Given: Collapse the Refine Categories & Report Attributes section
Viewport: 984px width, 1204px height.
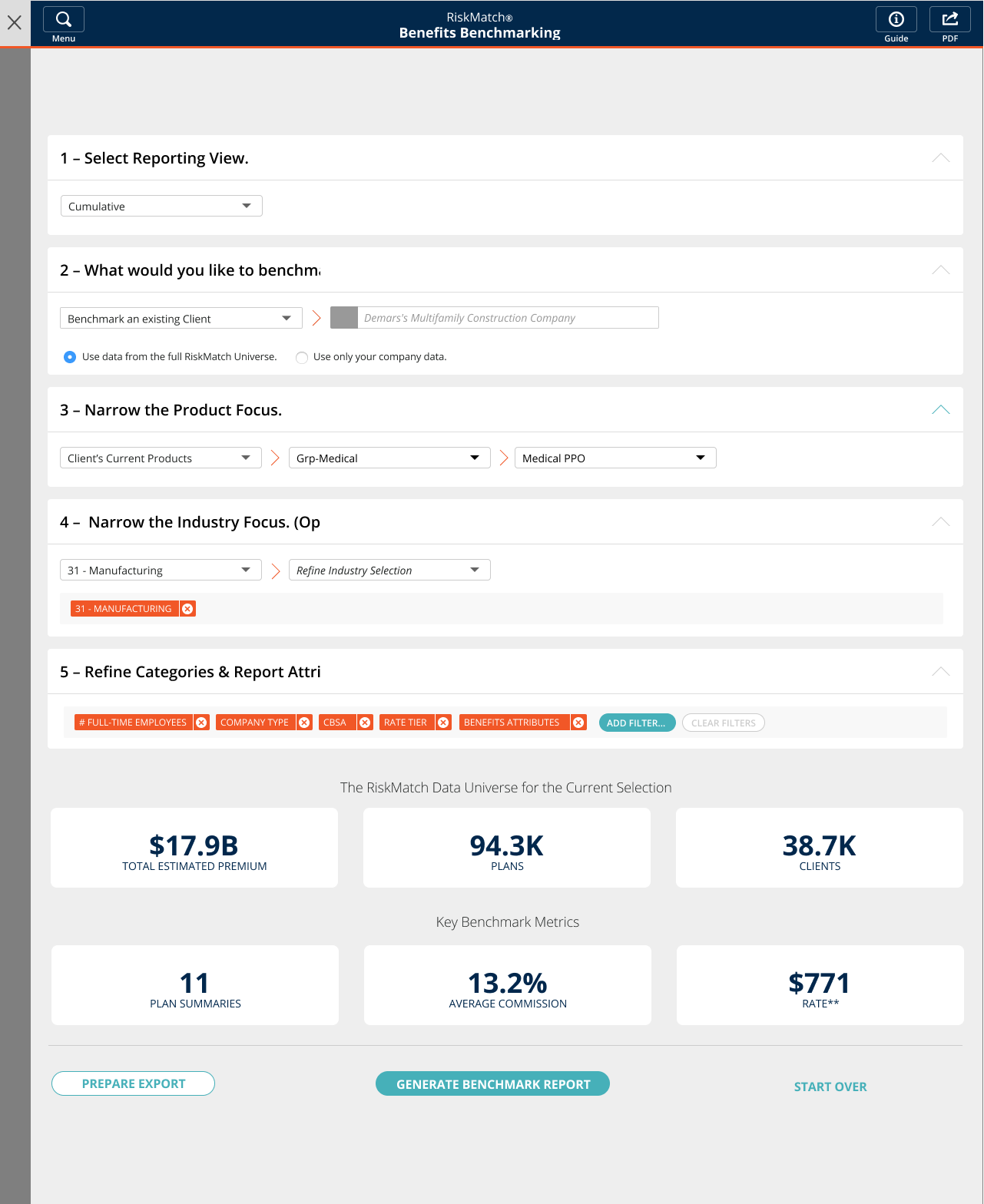Looking at the screenshot, I should pyautogui.click(x=941, y=672).
